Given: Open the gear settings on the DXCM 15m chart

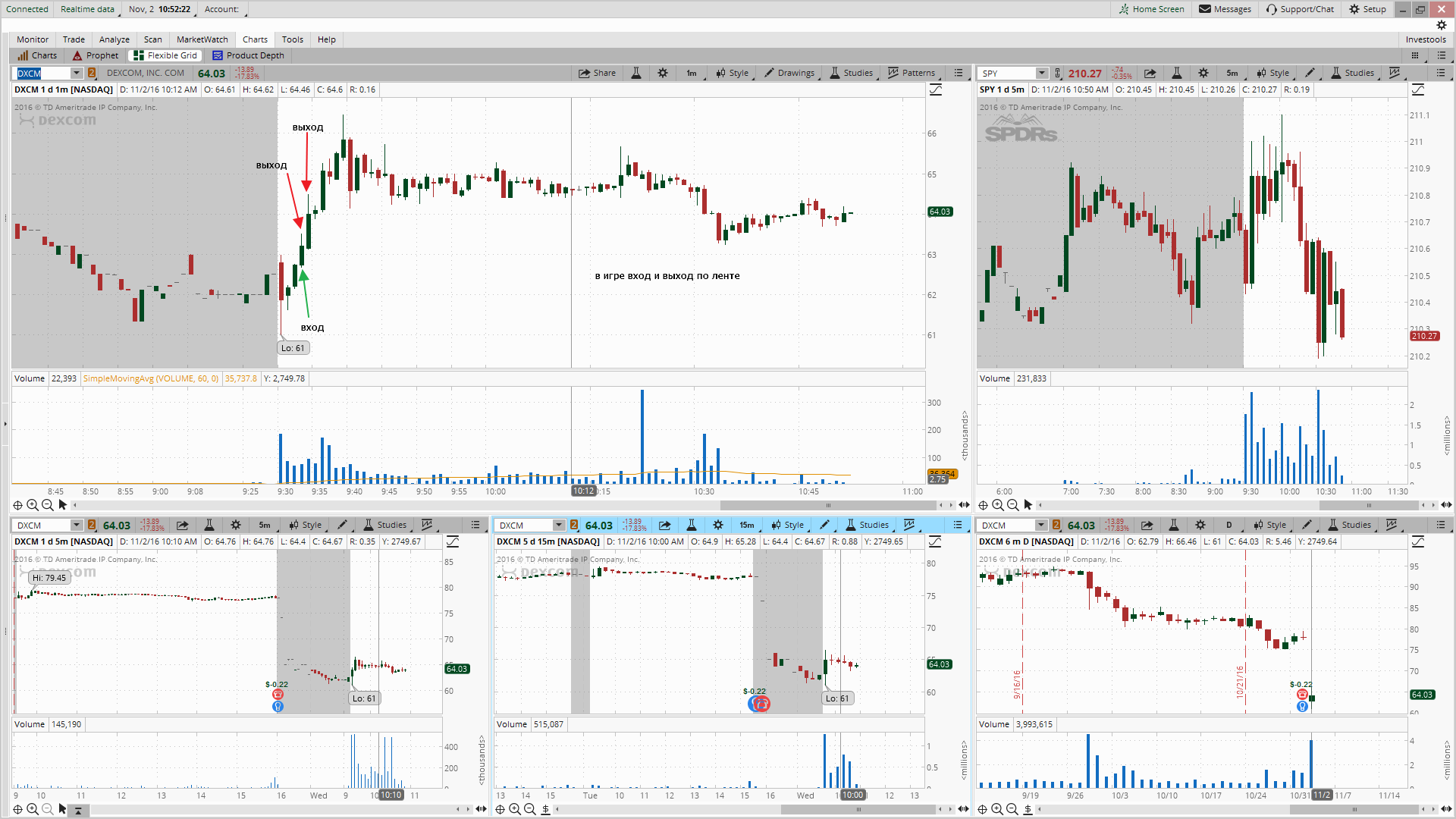Looking at the screenshot, I should click(718, 525).
